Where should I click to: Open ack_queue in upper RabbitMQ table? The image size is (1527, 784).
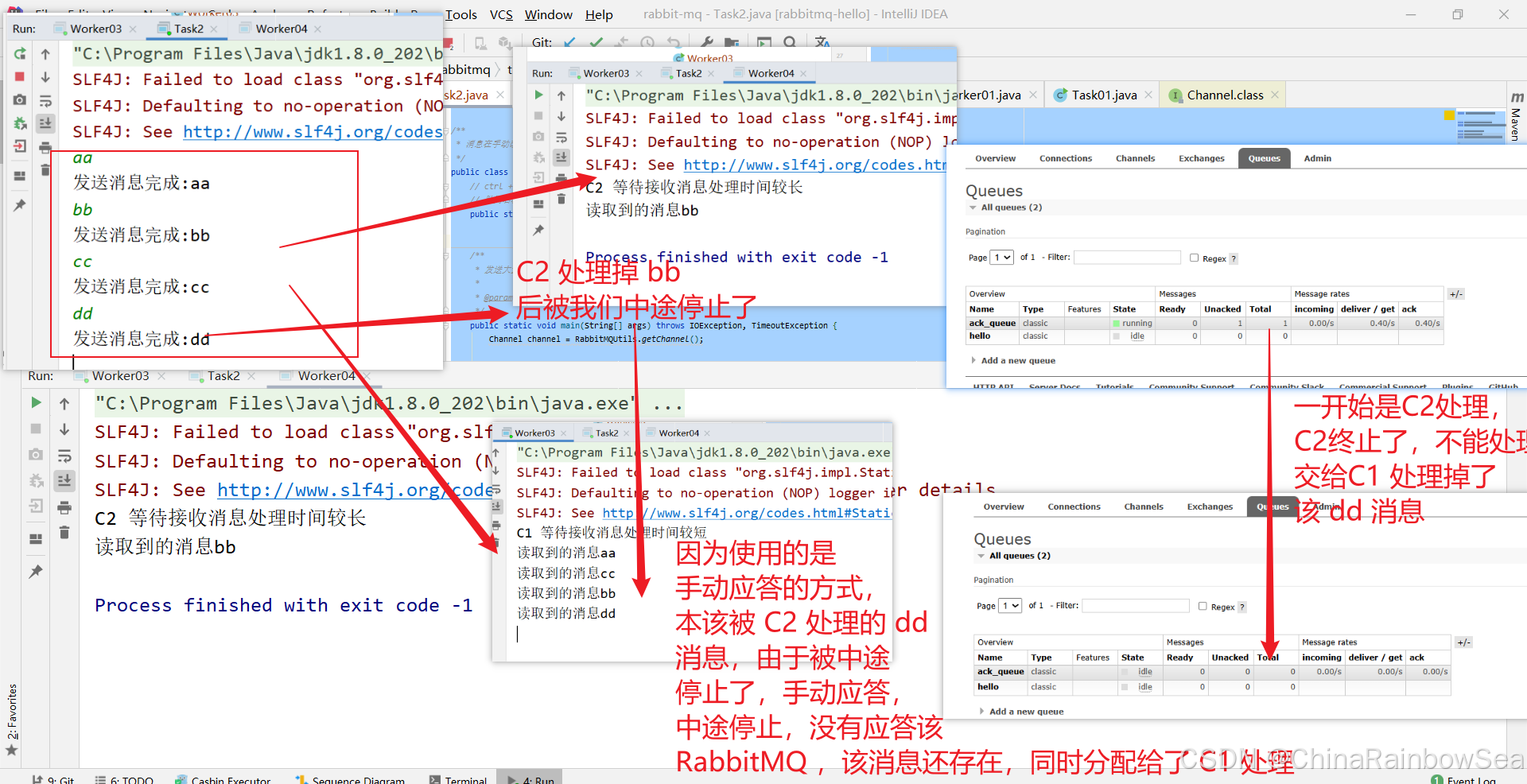tap(992, 324)
